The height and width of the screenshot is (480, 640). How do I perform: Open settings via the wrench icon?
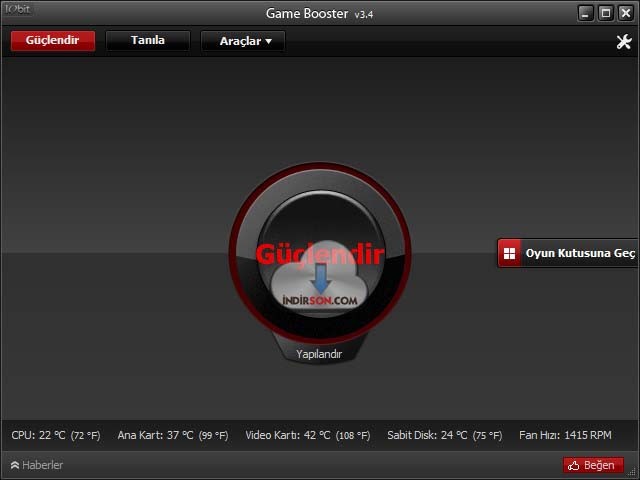(624, 41)
